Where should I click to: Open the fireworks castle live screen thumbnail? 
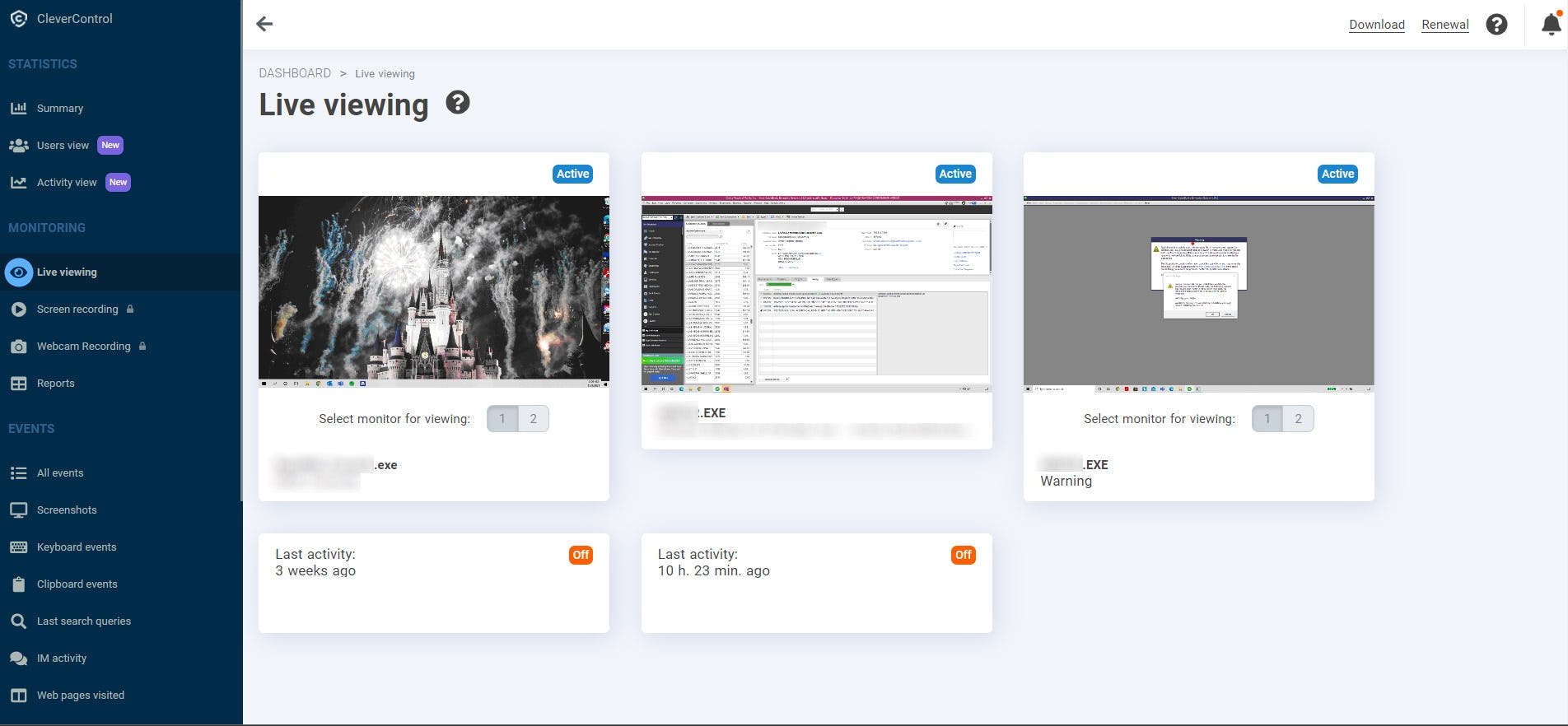[x=434, y=291]
